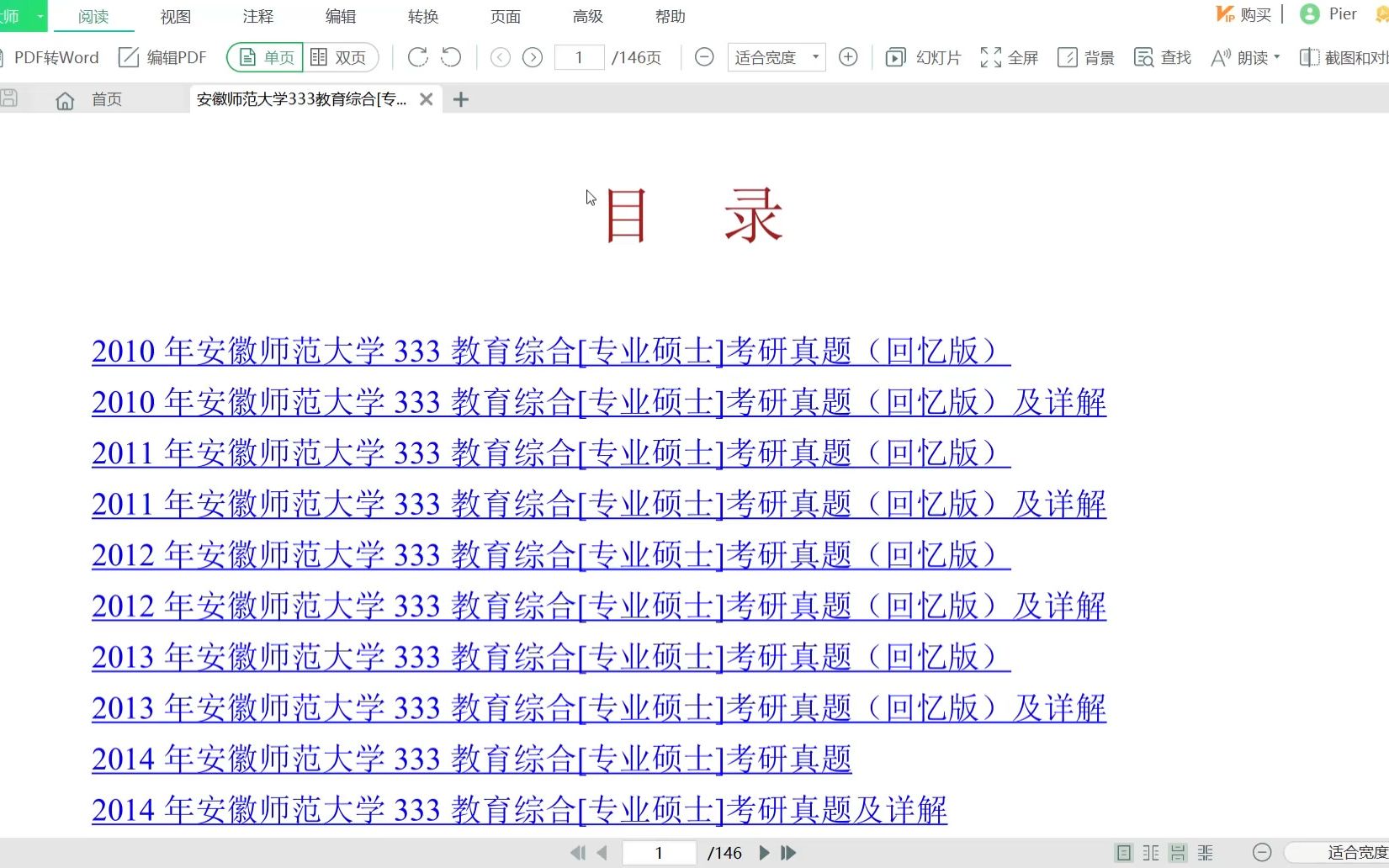Screen dimensions: 1389x868
Task: Open 2013年 考研真题（回忆版）及详解 link
Action: click(x=599, y=708)
